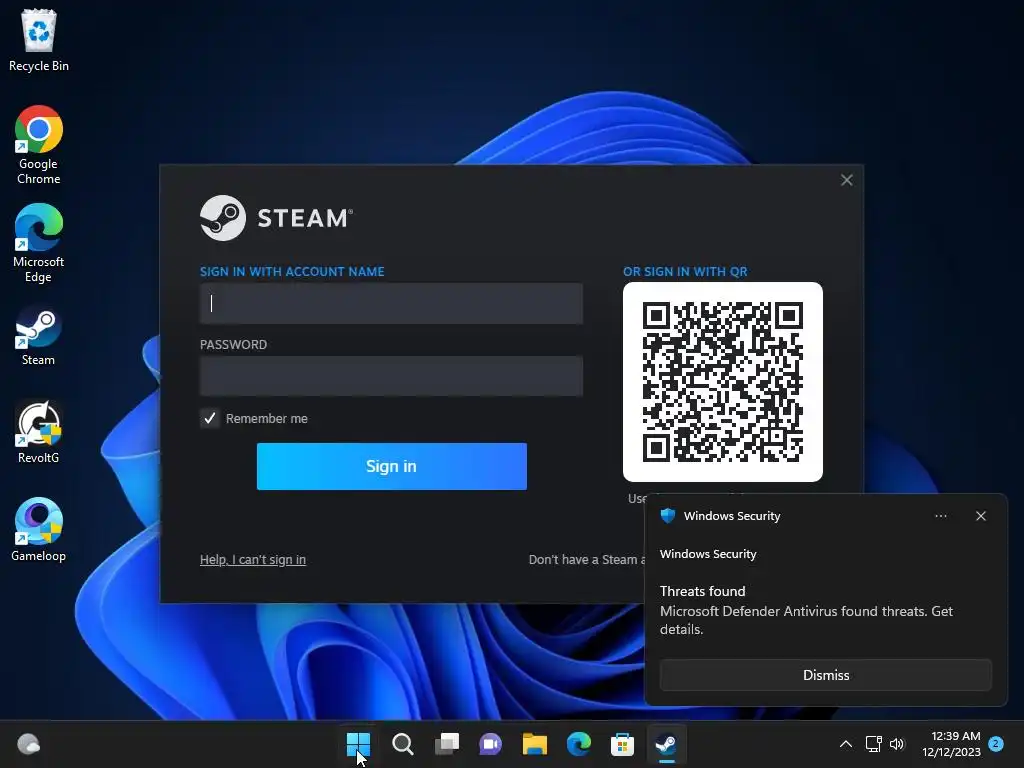Open Microsoft Store from the taskbar
This screenshot has height=768, width=1024.
(x=622, y=744)
